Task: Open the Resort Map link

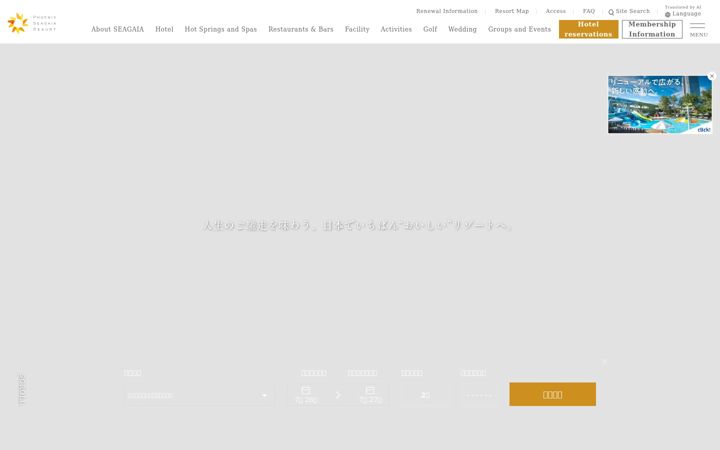Action: (x=512, y=11)
